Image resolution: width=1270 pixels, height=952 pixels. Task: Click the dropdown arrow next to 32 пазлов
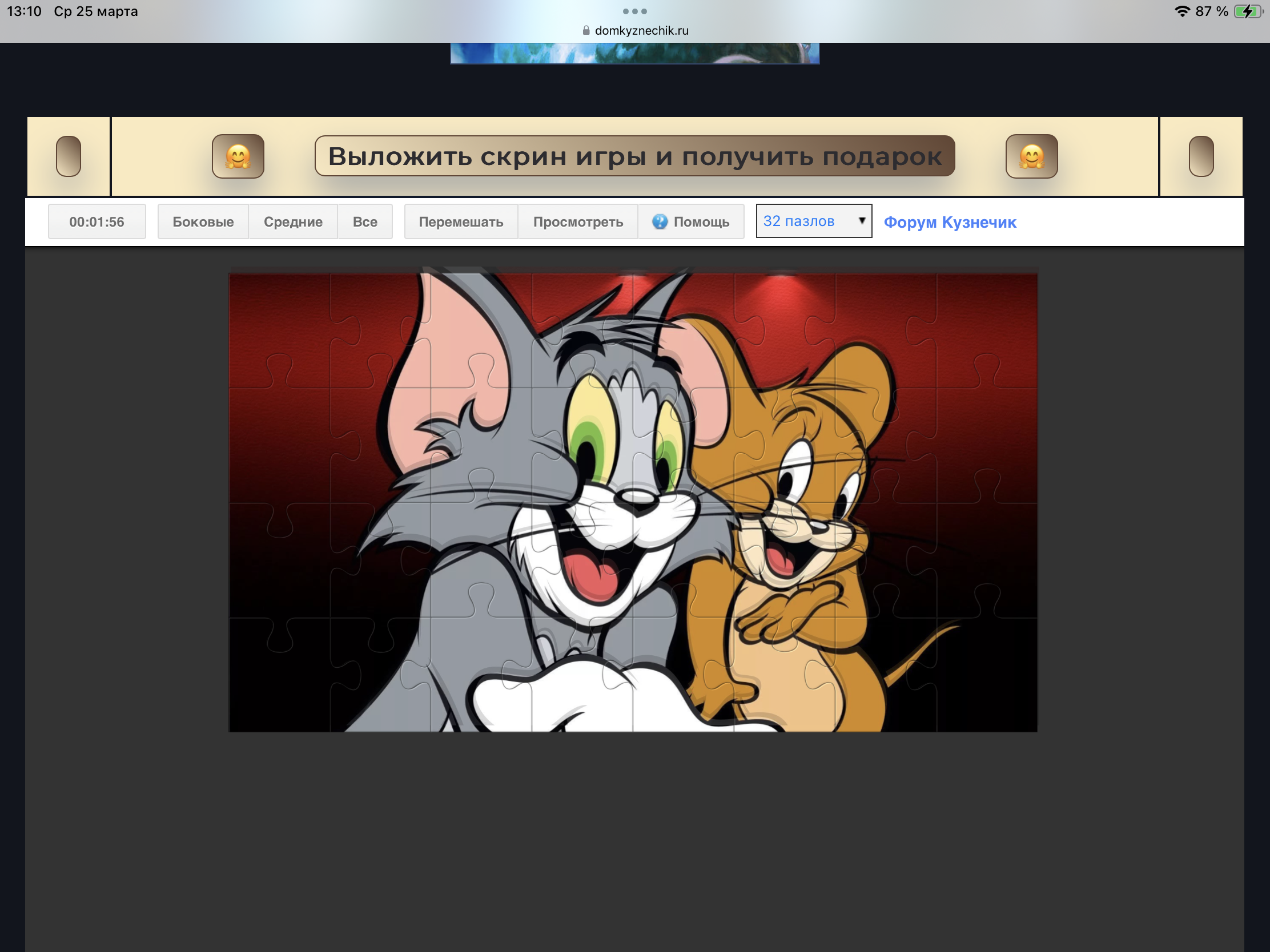pyautogui.click(x=861, y=220)
